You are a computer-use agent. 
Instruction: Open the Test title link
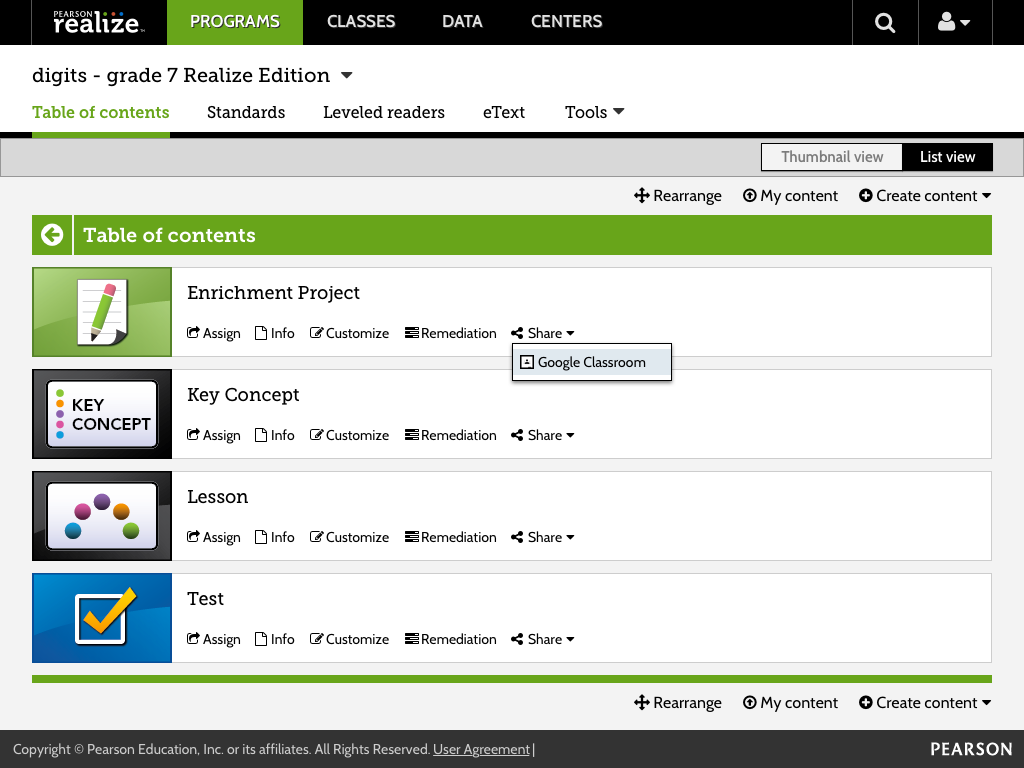point(205,598)
